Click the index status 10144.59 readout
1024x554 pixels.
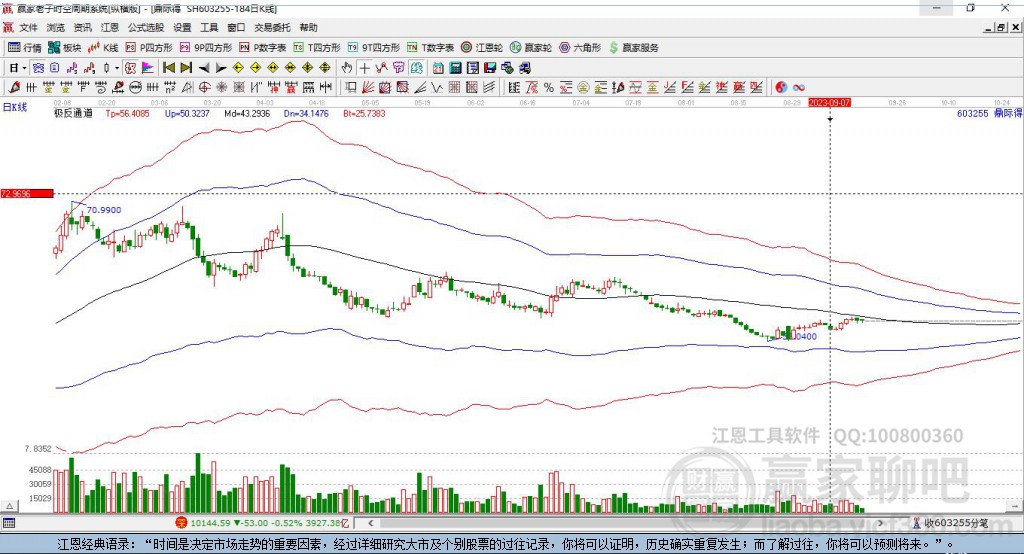click(x=210, y=523)
